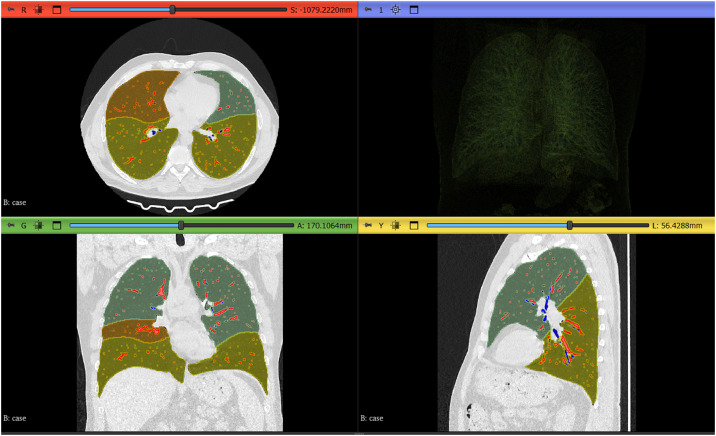Center the 3D view on the scene
This screenshot has height=436, width=716.
point(396,10)
